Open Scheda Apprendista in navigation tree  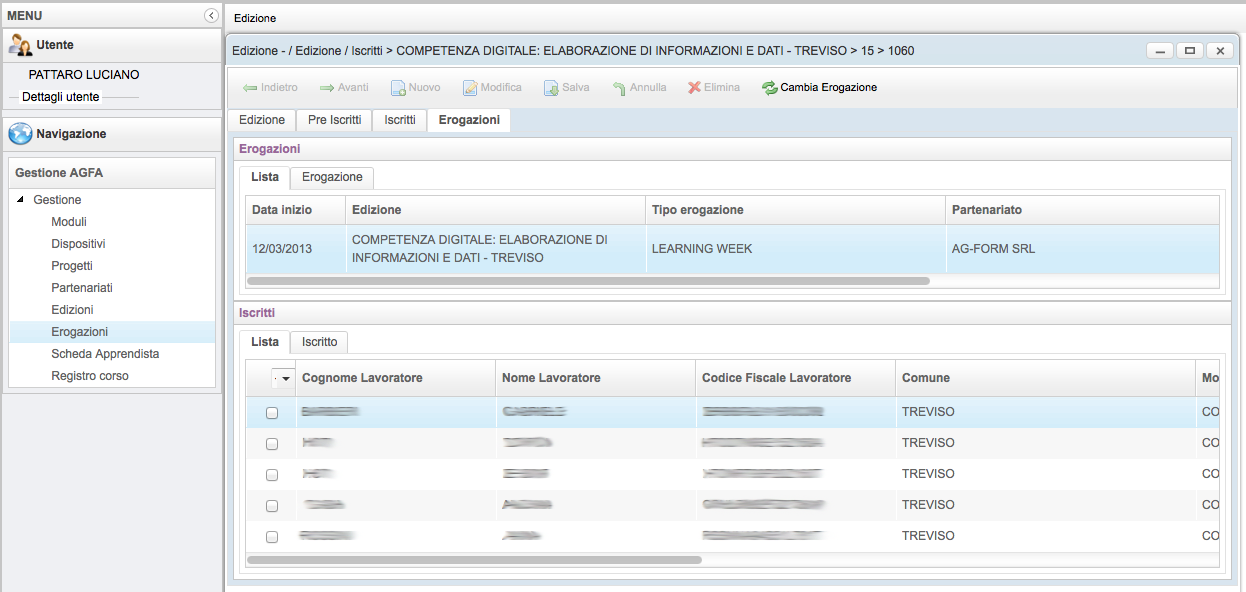[105, 354]
